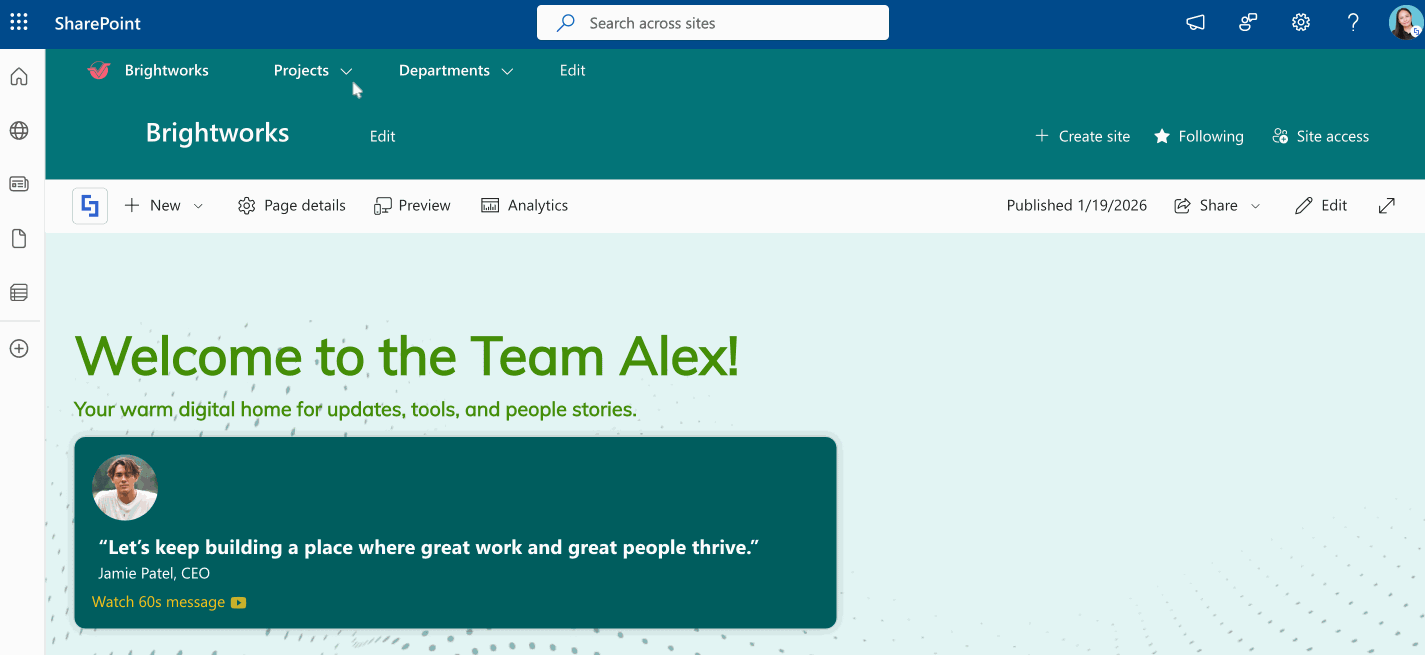Click the Create site button
The height and width of the screenshot is (655, 1425).
pyautogui.click(x=1082, y=136)
